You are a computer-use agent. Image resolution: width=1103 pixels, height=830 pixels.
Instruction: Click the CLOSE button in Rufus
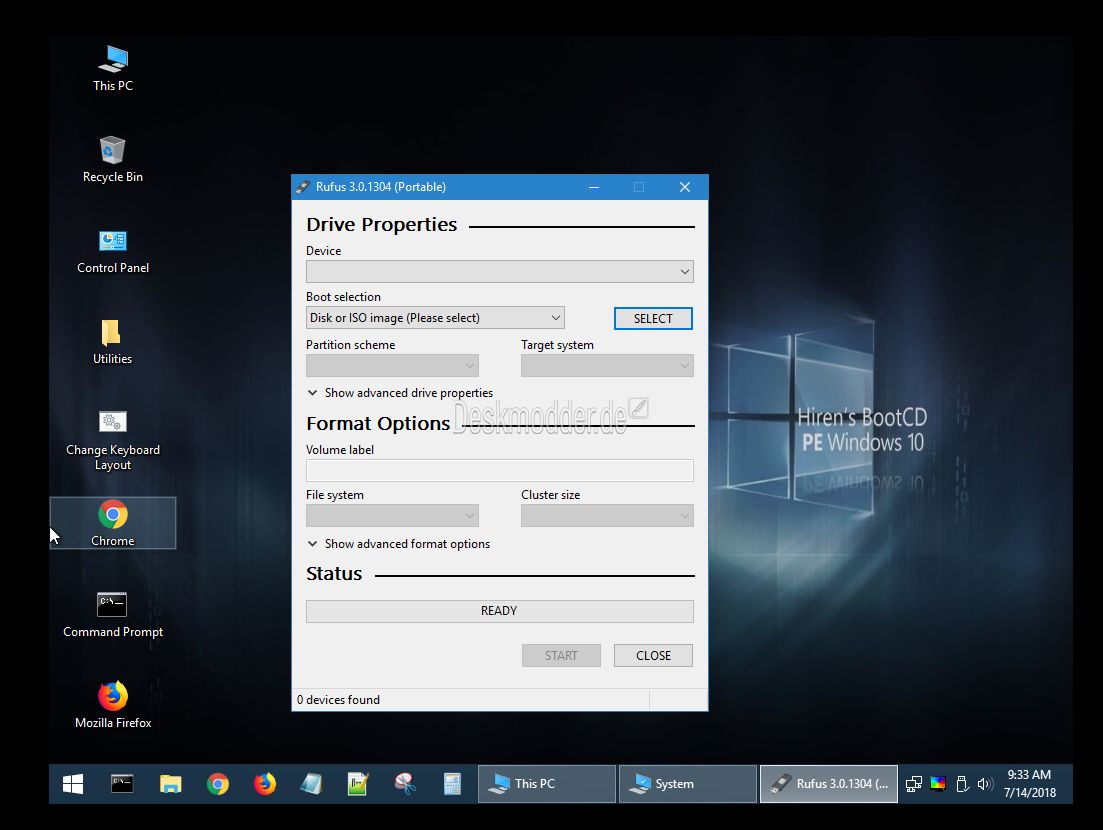click(x=653, y=656)
